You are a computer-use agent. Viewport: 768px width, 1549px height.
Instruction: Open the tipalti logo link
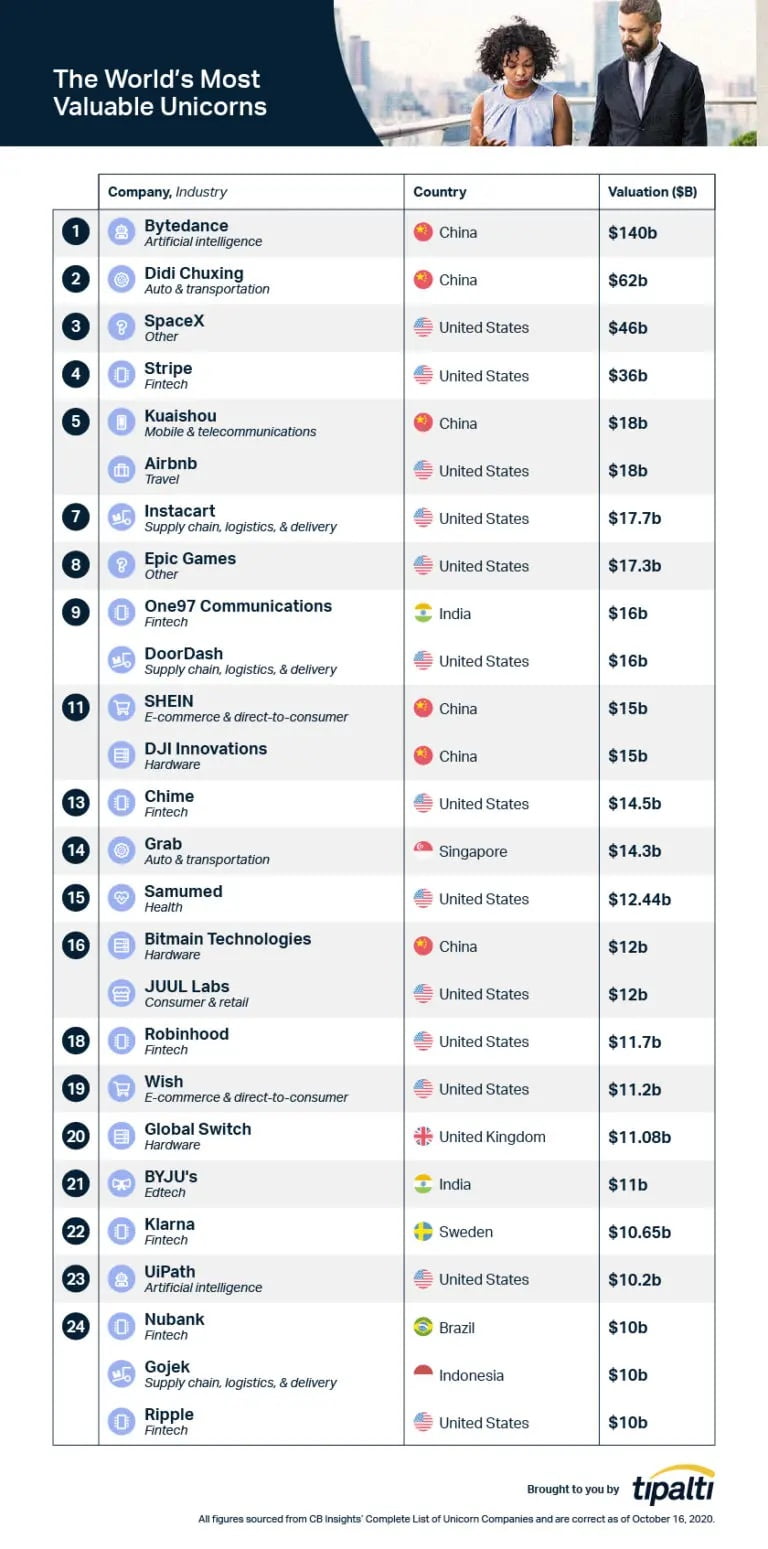(673, 1485)
